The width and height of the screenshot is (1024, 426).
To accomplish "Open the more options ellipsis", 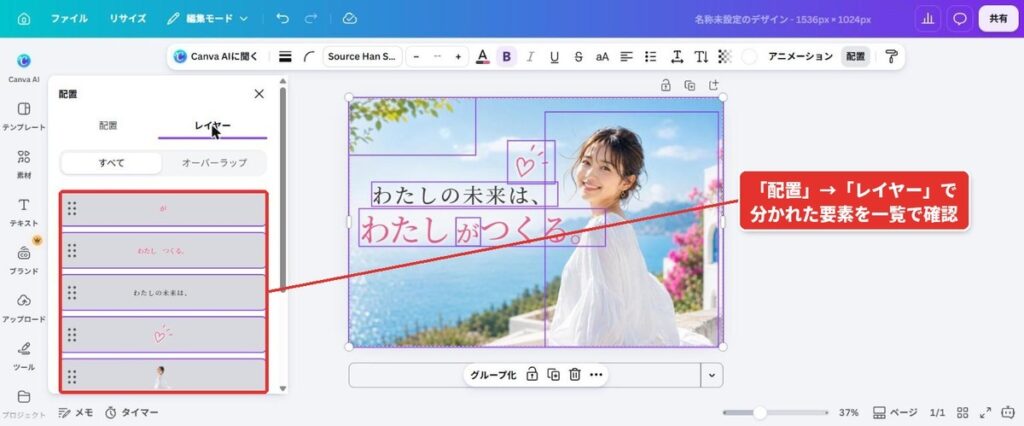I will pos(596,375).
